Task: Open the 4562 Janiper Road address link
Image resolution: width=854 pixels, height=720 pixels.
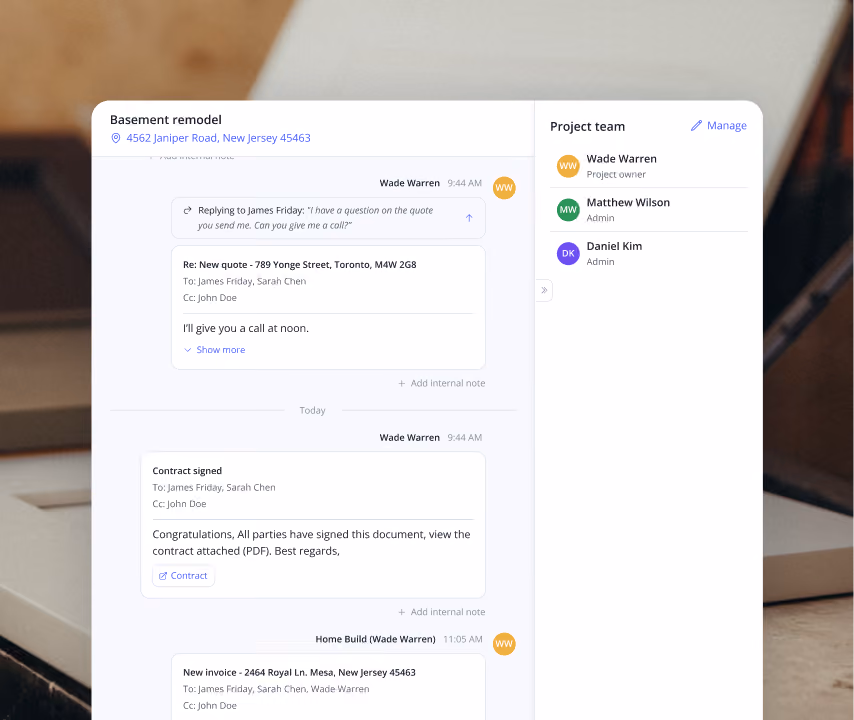Action: (x=218, y=138)
